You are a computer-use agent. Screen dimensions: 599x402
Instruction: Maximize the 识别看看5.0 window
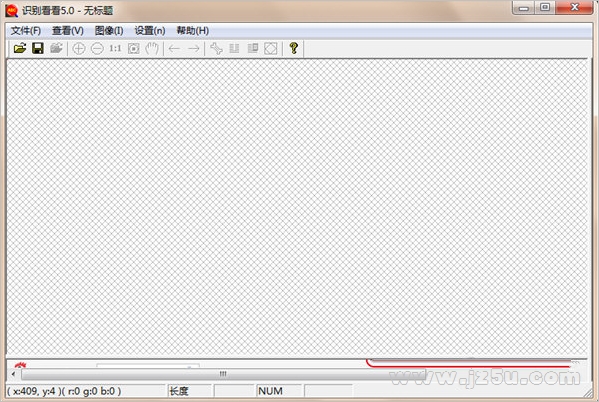click(545, 8)
